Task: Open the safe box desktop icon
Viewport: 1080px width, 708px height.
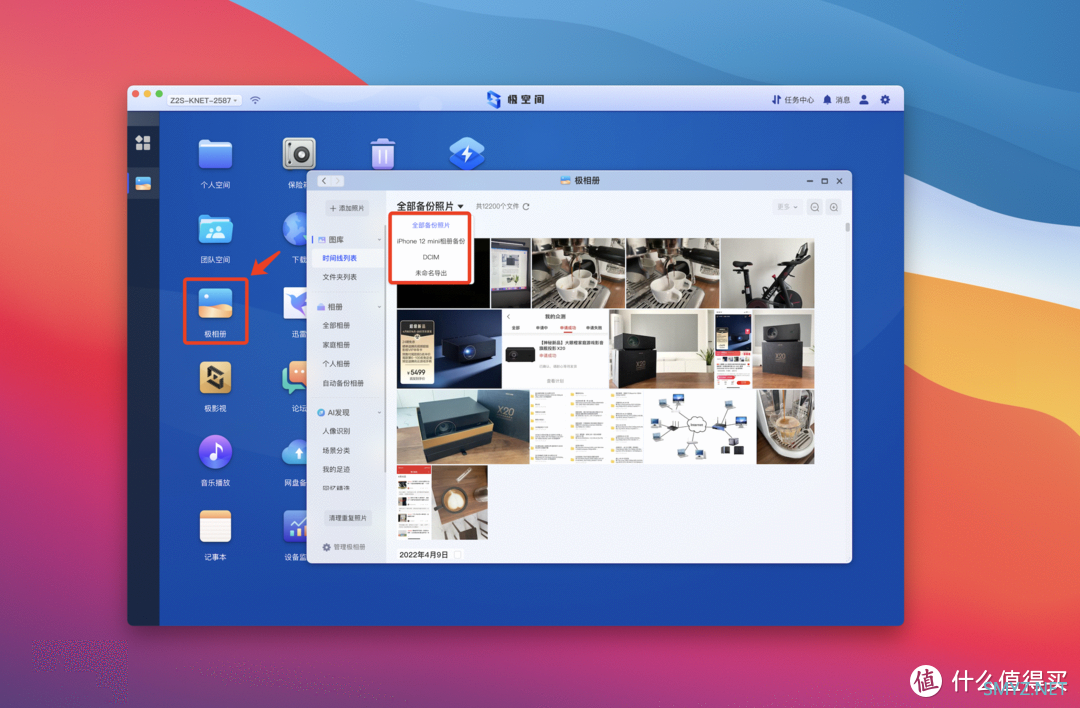Action: click(299, 154)
